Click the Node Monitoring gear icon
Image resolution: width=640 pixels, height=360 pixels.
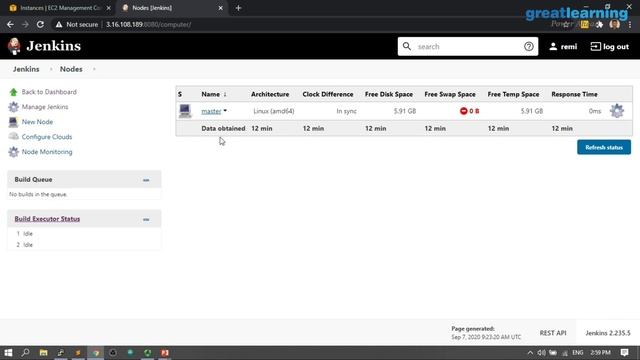click(x=13, y=152)
